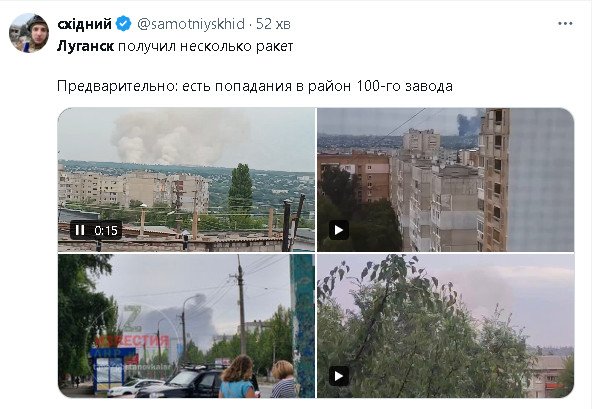Open the dark smoke over high-rises thumbnail

[446, 180]
